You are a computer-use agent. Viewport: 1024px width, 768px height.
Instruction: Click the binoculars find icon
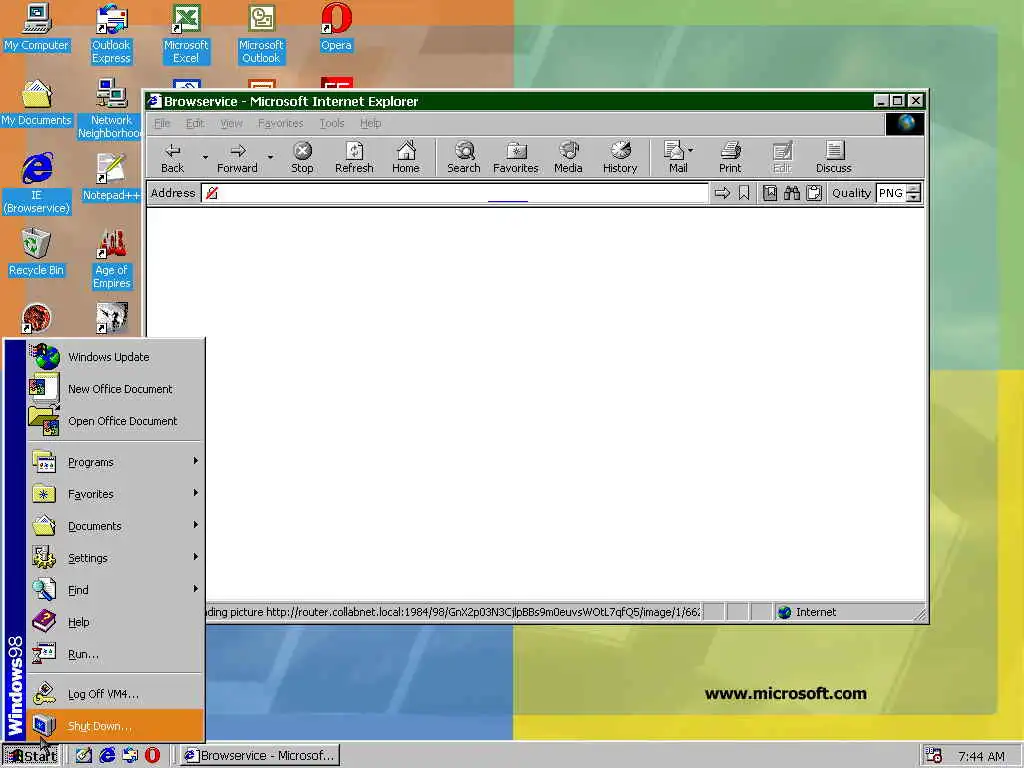pos(792,193)
